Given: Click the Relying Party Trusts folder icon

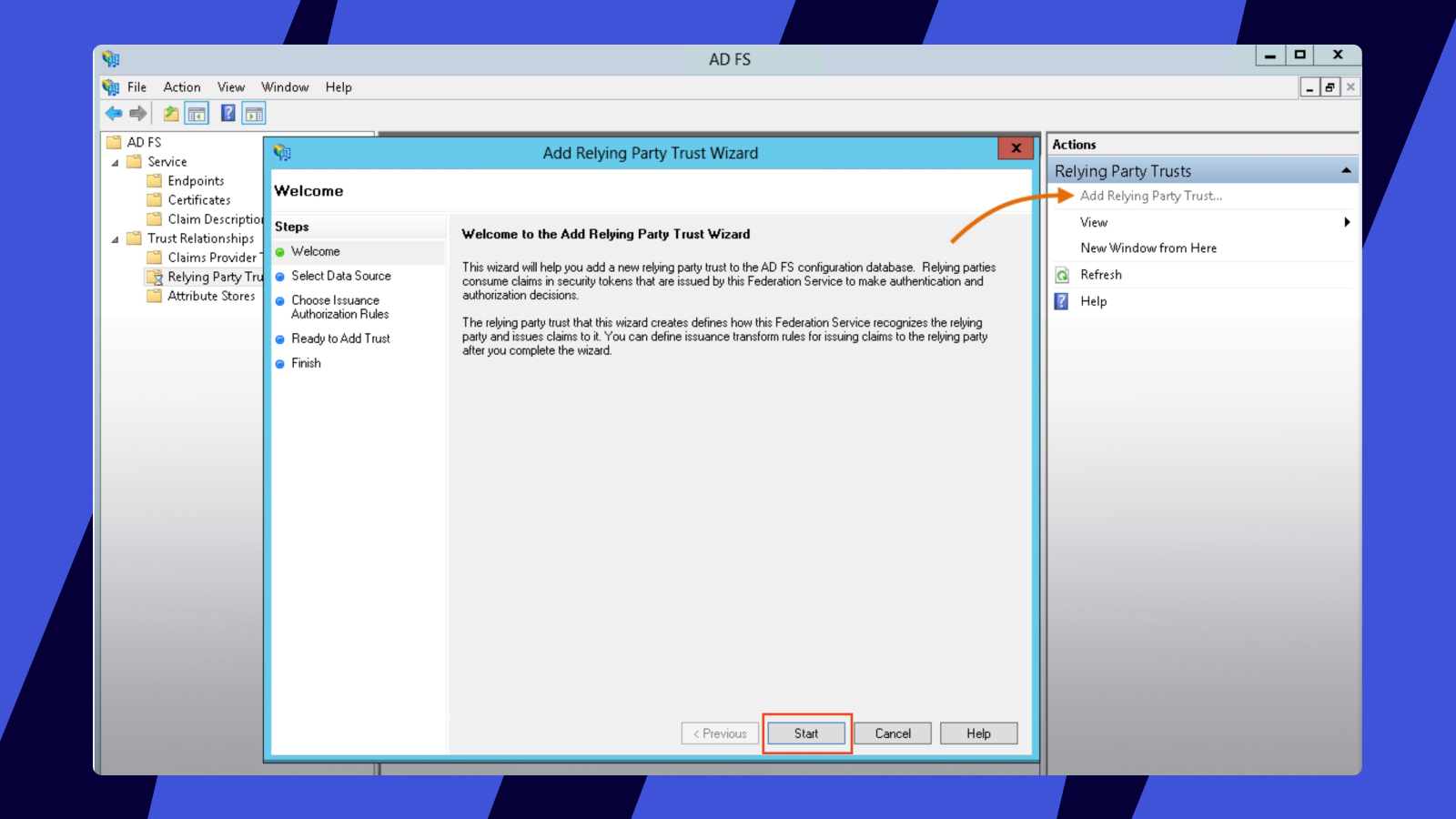Looking at the screenshot, I should pos(155,277).
